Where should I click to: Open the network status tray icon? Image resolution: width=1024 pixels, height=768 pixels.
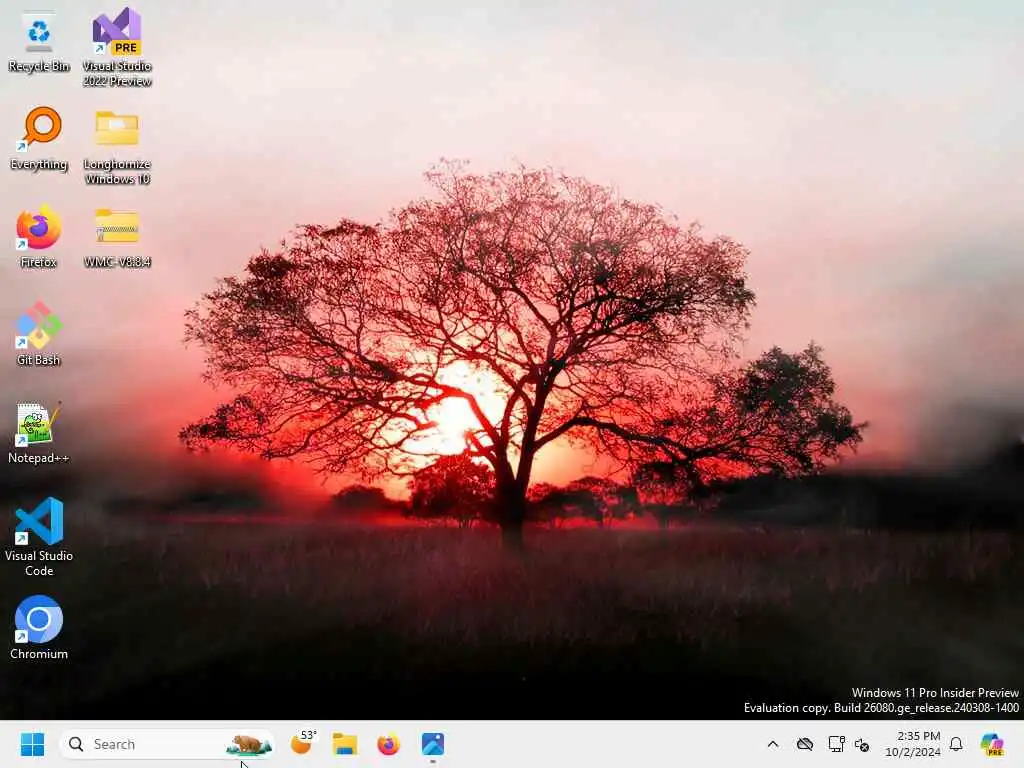click(x=836, y=744)
